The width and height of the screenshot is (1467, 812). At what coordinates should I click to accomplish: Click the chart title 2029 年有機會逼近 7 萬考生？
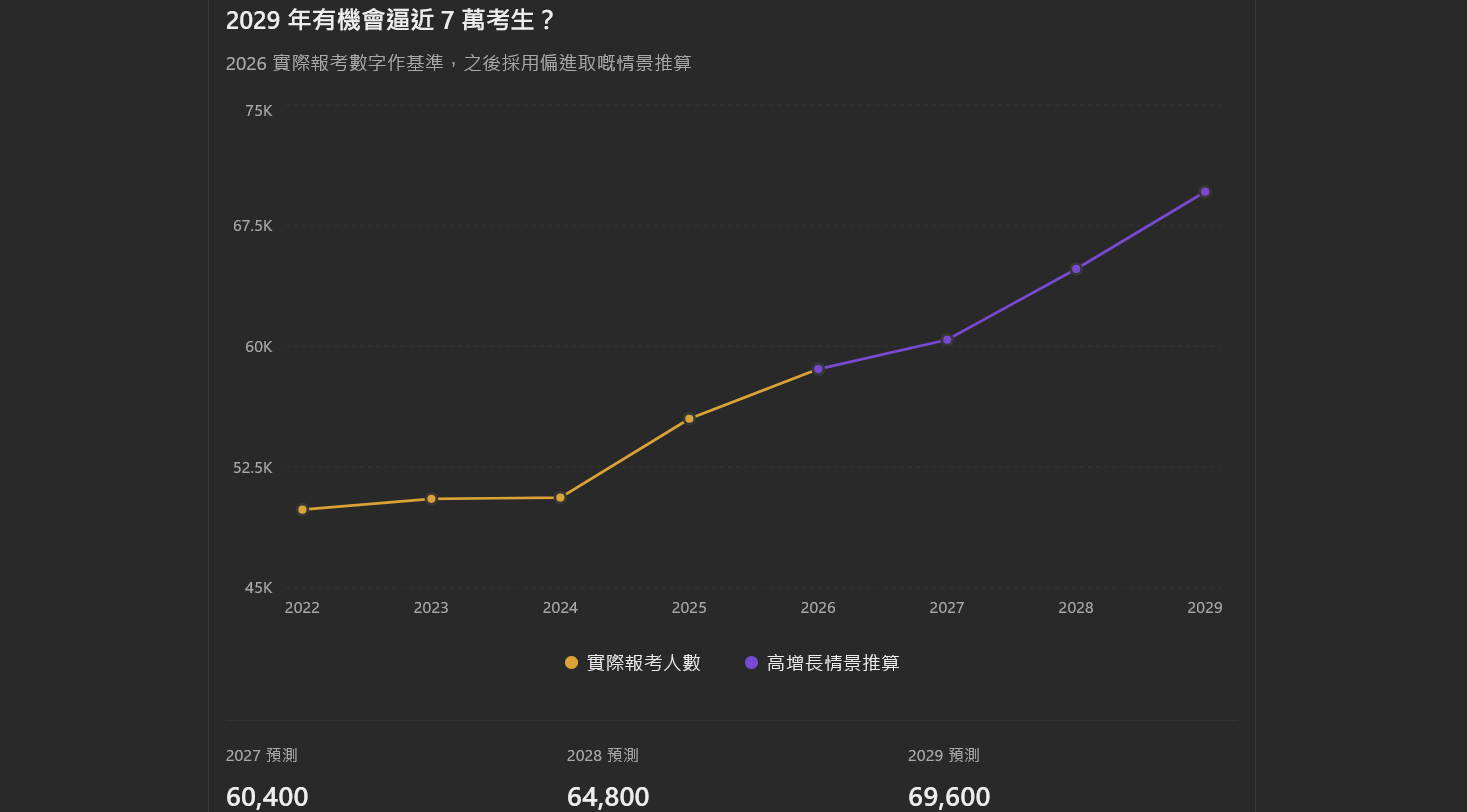tap(390, 20)
